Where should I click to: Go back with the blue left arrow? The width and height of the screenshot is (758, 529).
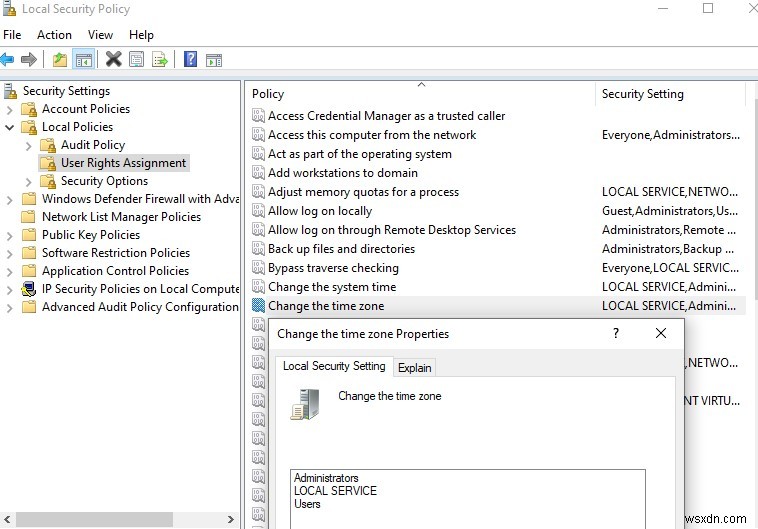[7, 60]
